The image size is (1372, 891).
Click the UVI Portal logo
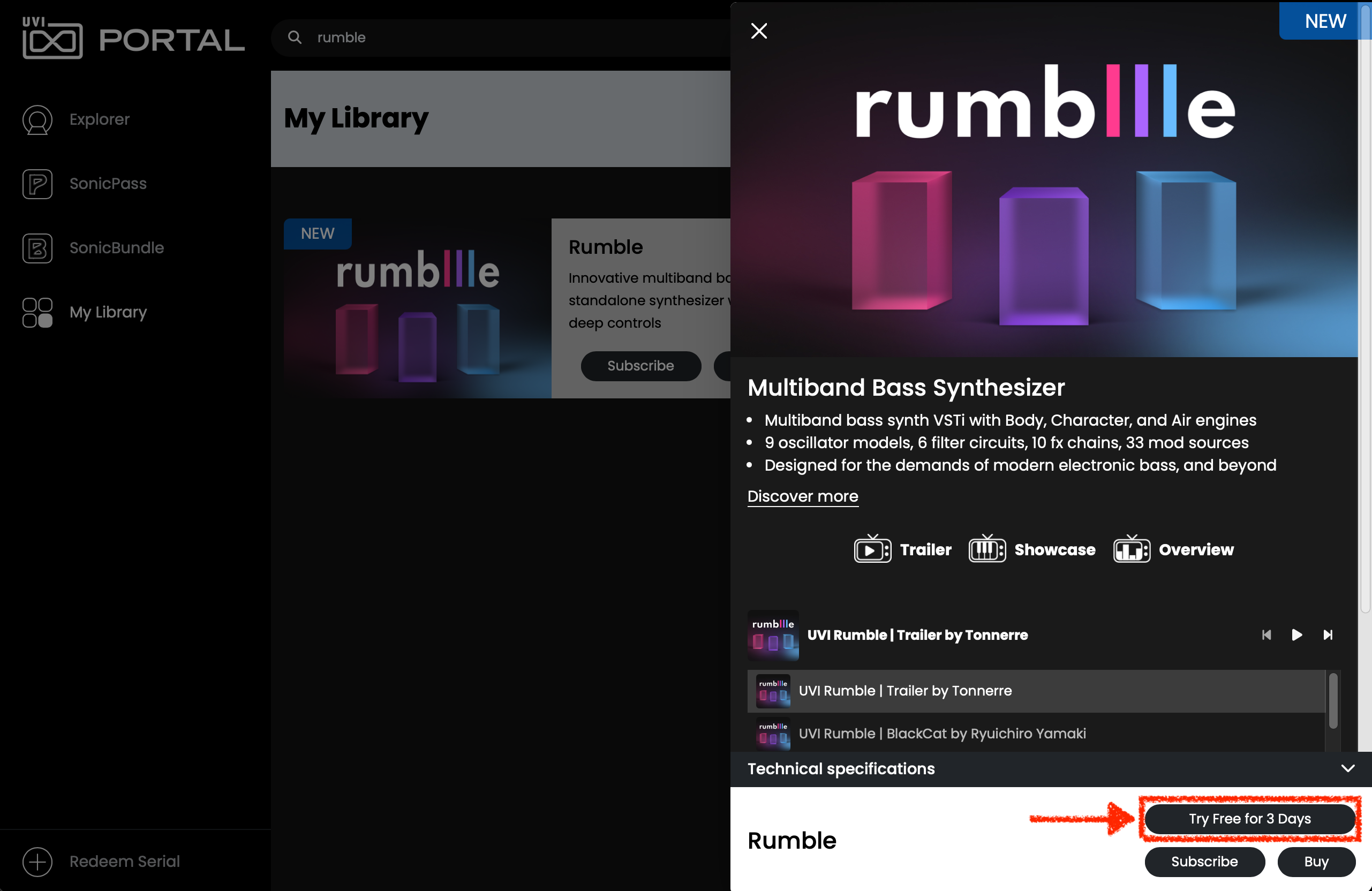click(x=134, y=38)
